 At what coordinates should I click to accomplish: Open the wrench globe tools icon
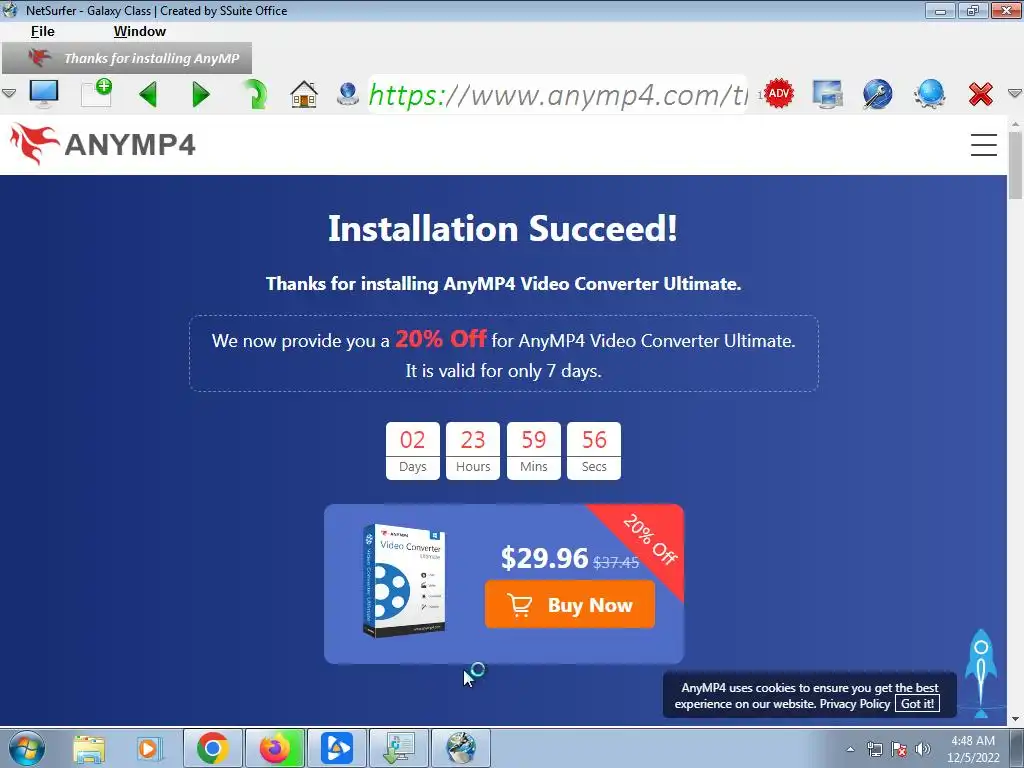pos(878,94)
